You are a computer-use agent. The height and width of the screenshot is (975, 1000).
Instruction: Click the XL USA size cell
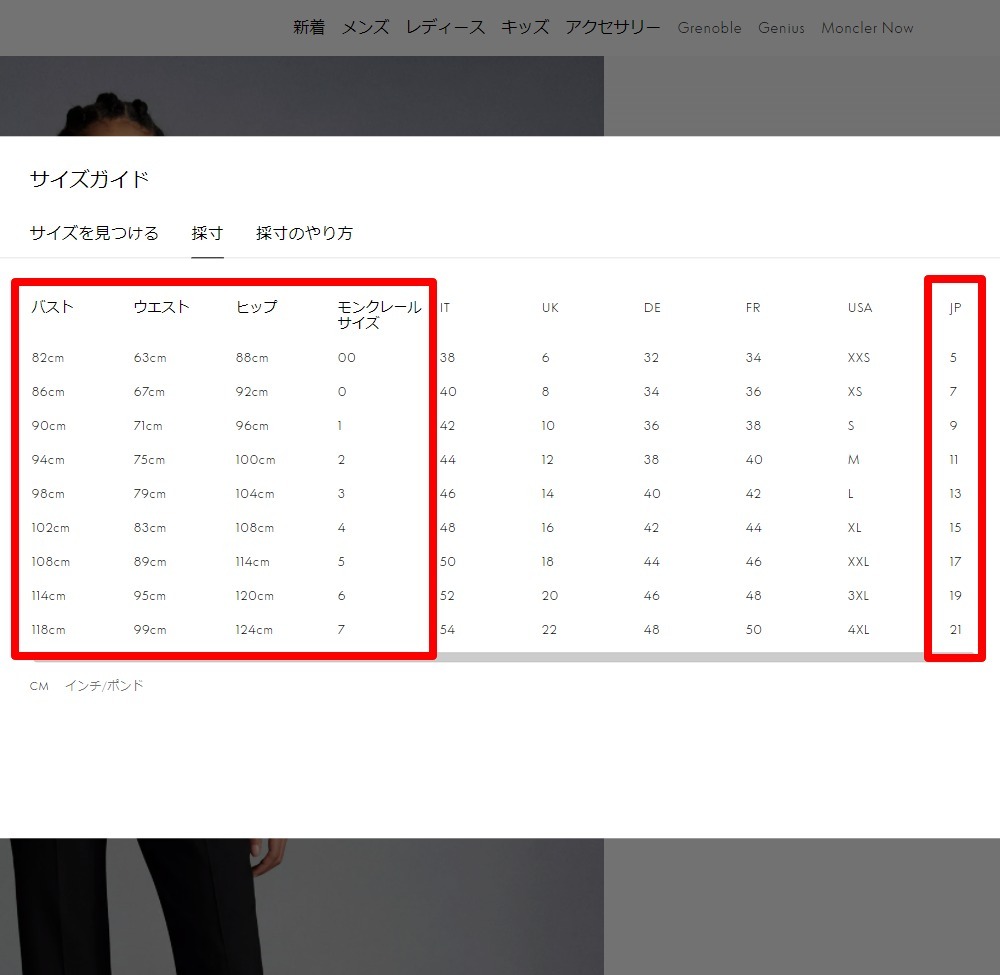tap(855, 527)
